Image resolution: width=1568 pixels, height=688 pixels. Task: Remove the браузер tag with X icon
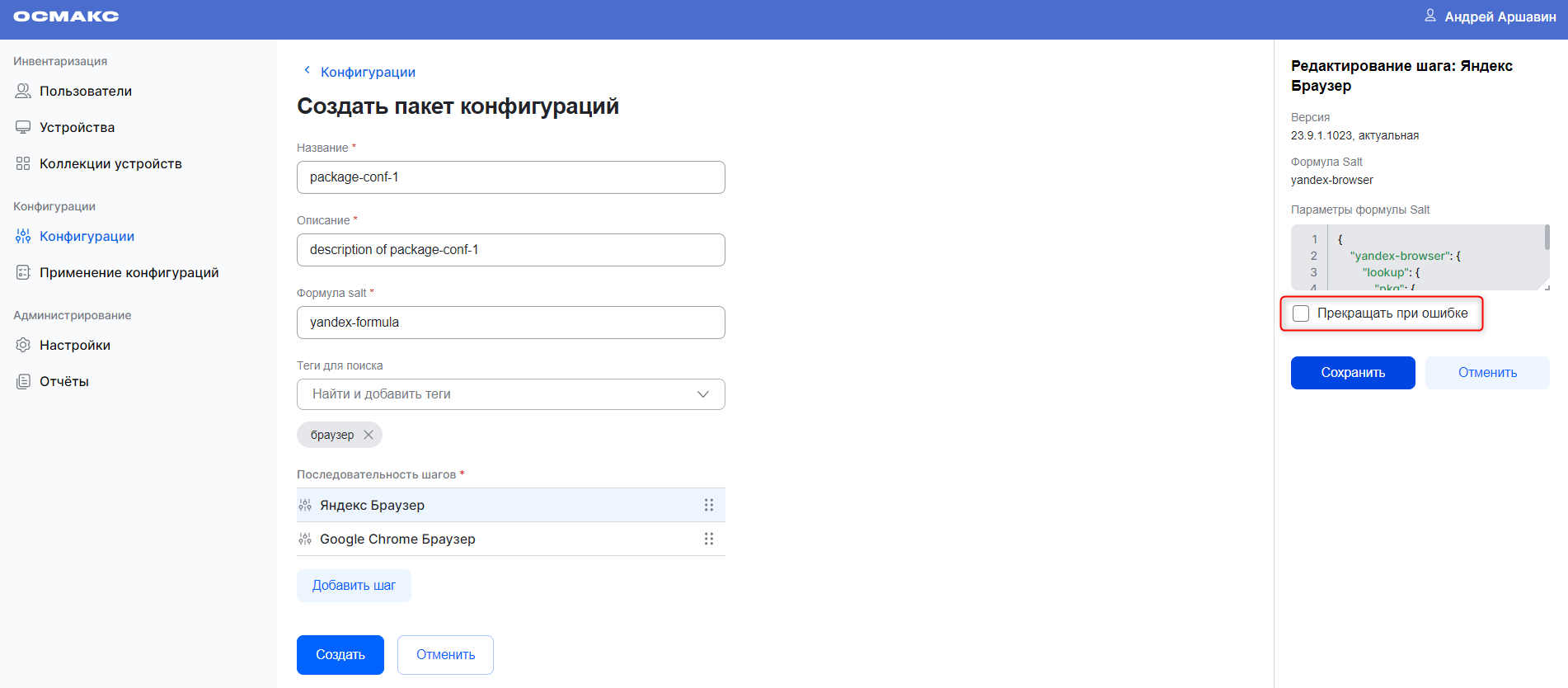(369, 435)
